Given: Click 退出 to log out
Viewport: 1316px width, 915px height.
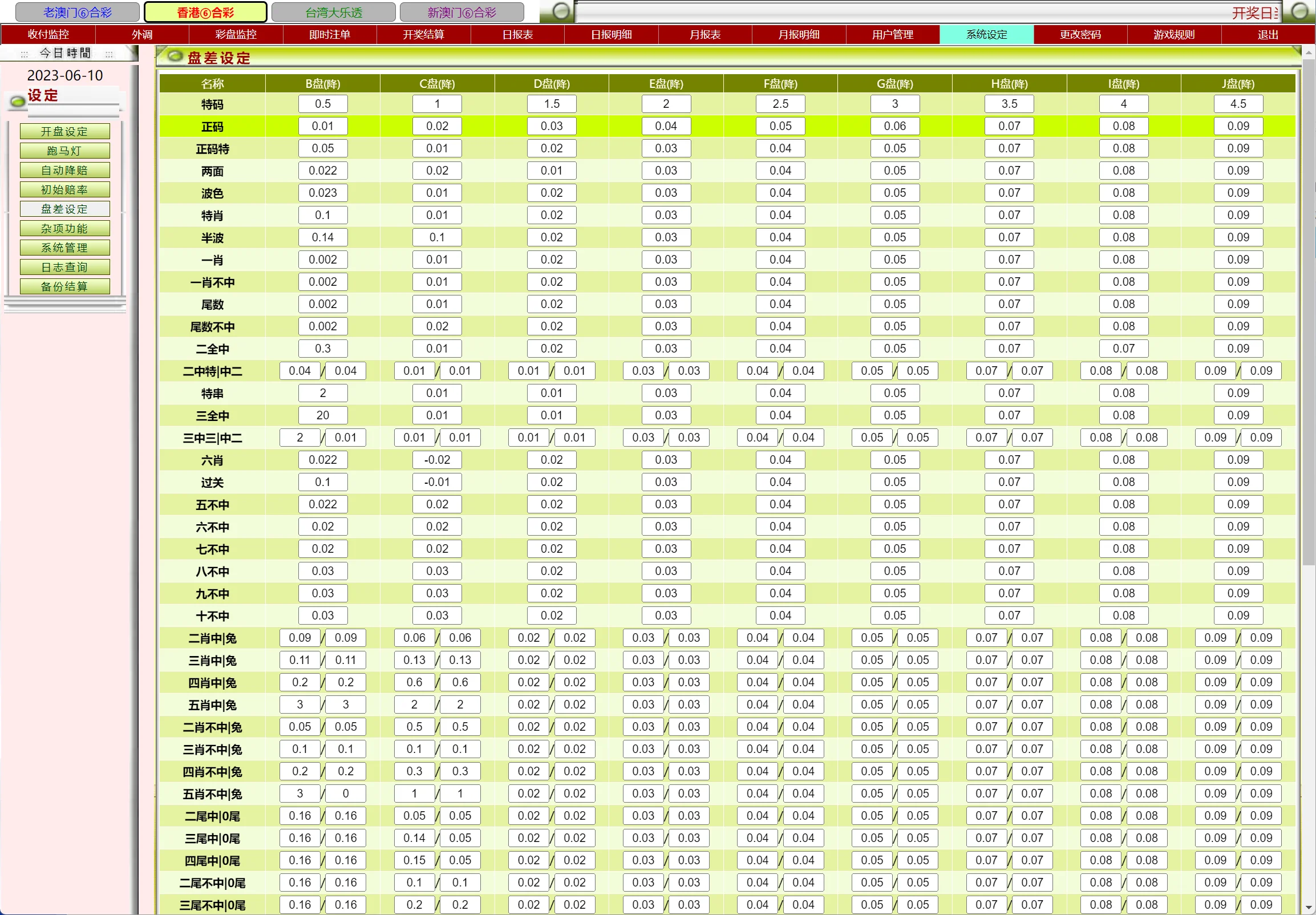Looking at the screenshot, I should [1268, 34].
